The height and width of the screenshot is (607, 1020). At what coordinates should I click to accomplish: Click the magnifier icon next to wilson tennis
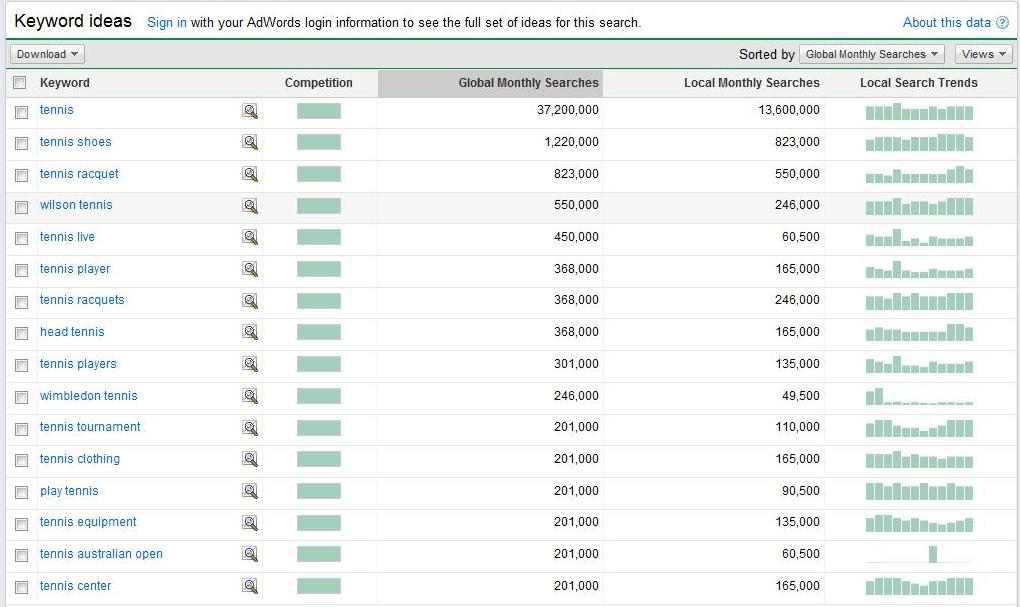point(250,206)
